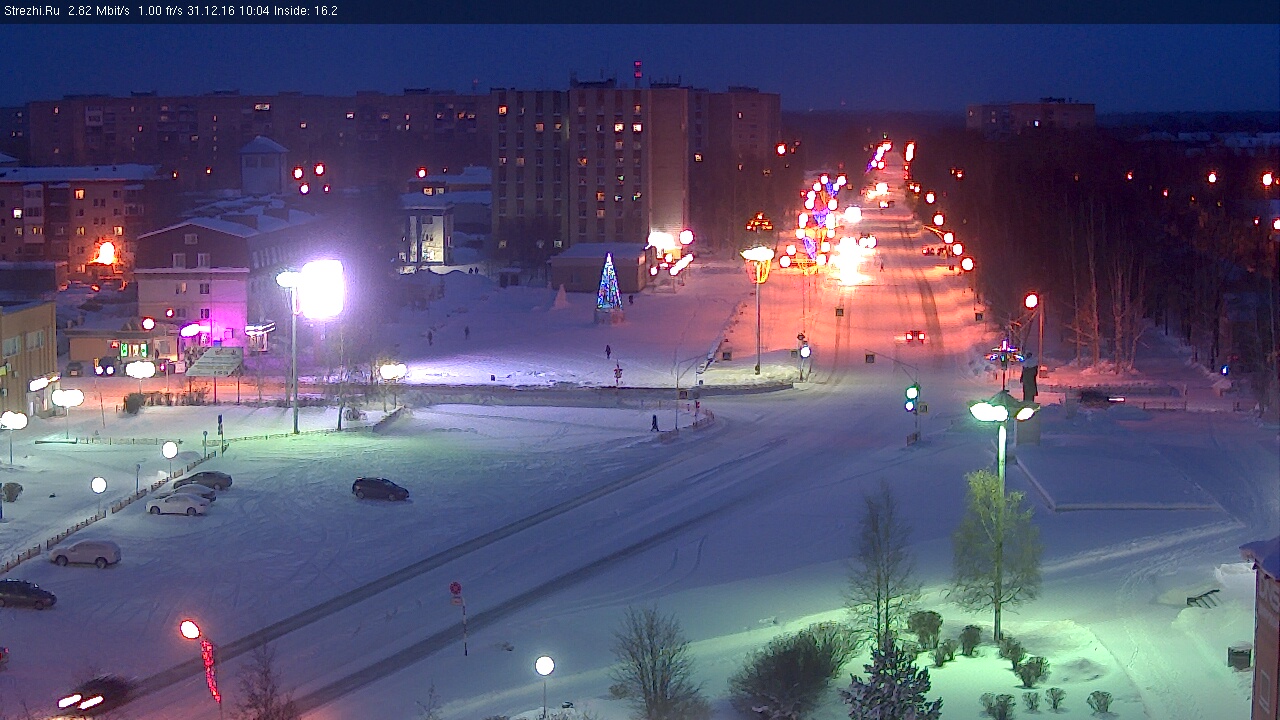Image resolution: width=1280 pixels, height=720 pixels.
Task: Click the Strezhi.Ru overlay label
Action: click(x=31, y=11)
